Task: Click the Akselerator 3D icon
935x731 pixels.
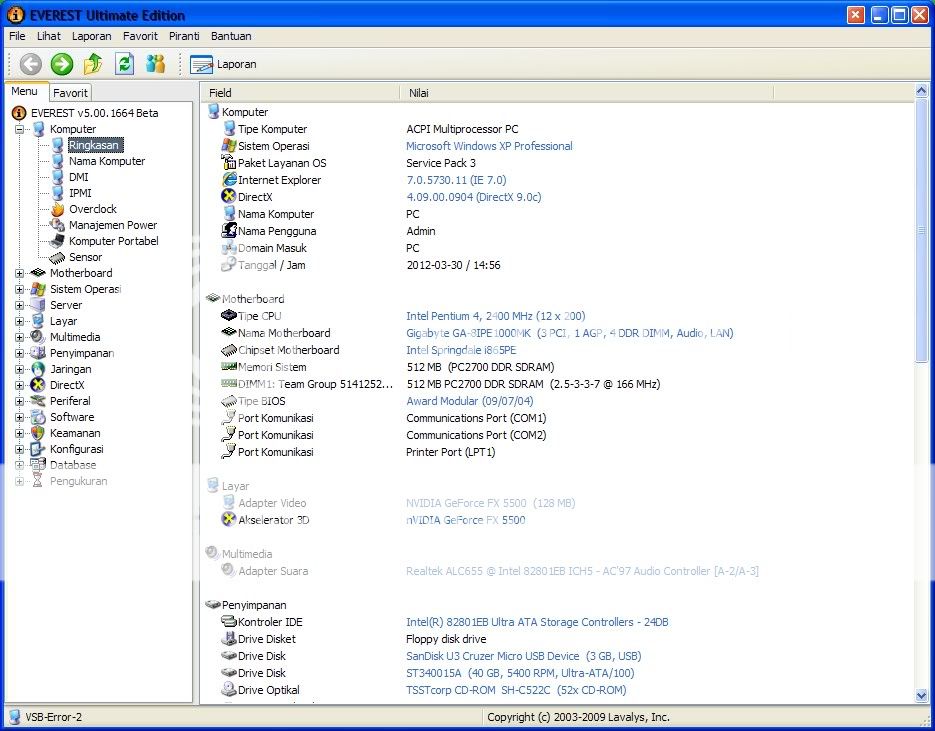Action: point(229,519)
